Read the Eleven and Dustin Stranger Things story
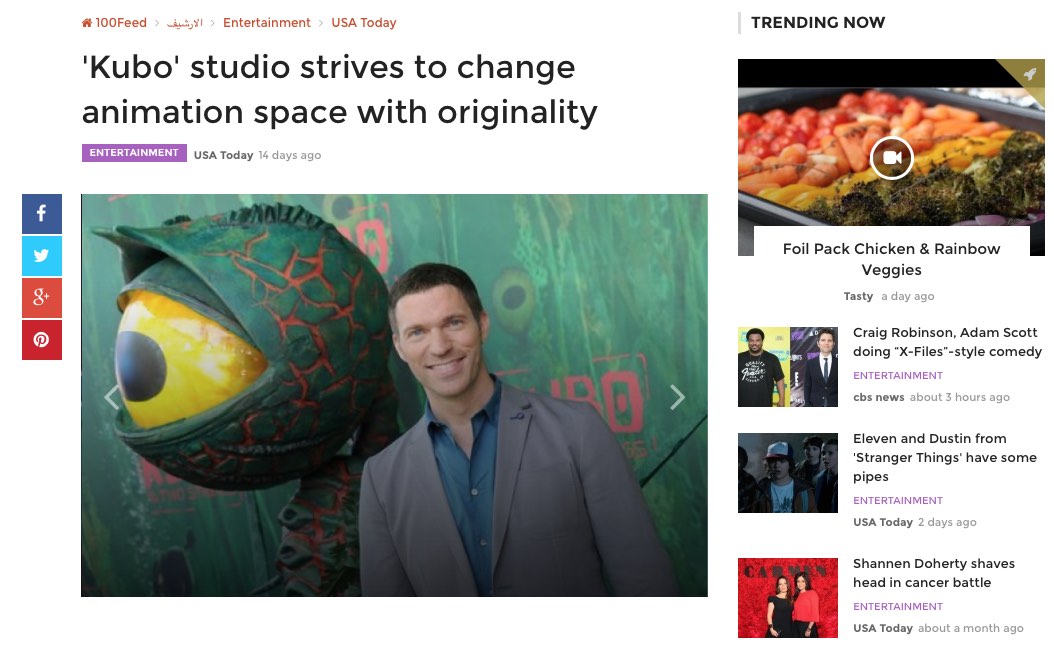Viewport: 1054px width, 650px height. click(x=944, y=457)
